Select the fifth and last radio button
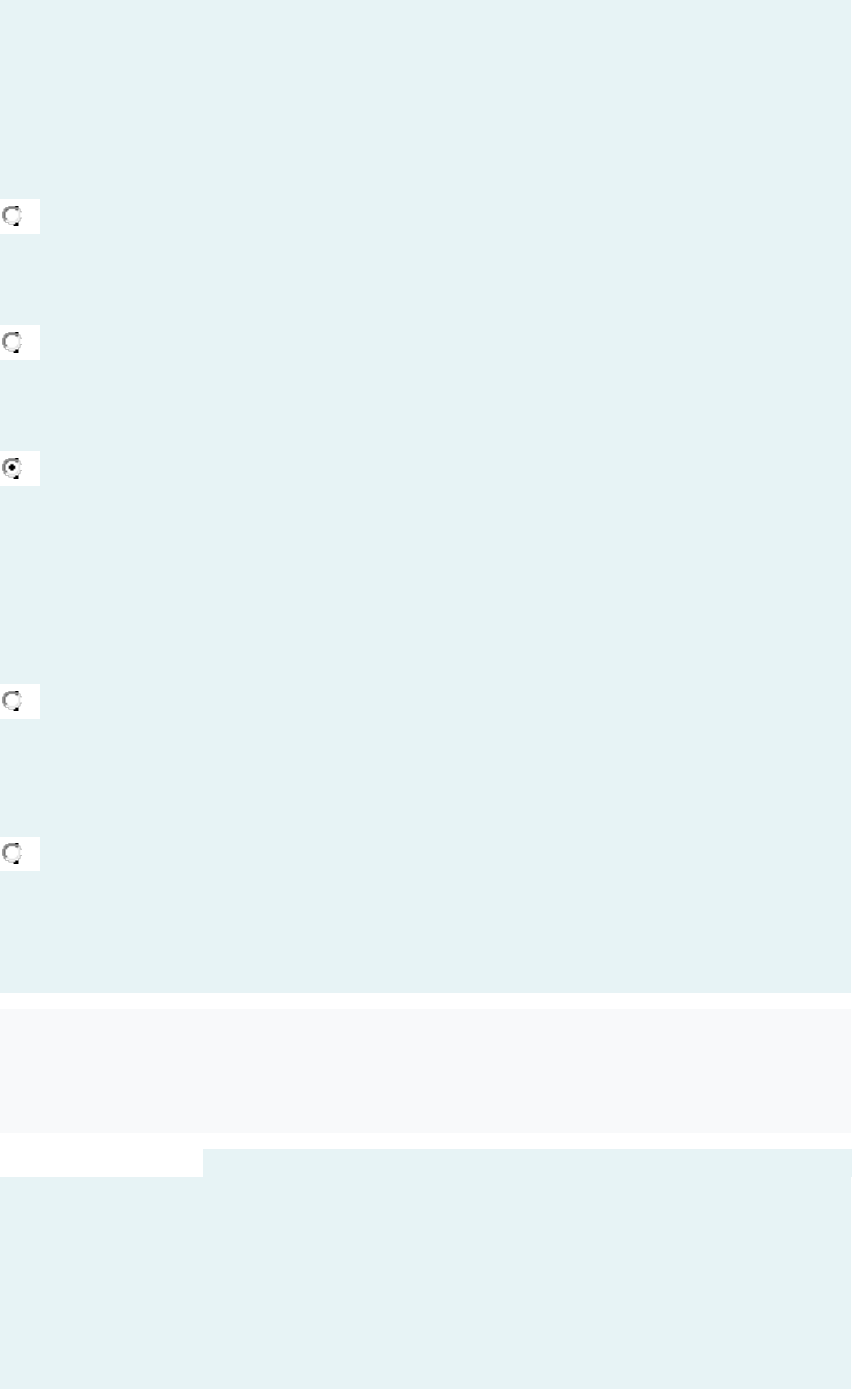 pyautogui.click(x=12, y=853)
